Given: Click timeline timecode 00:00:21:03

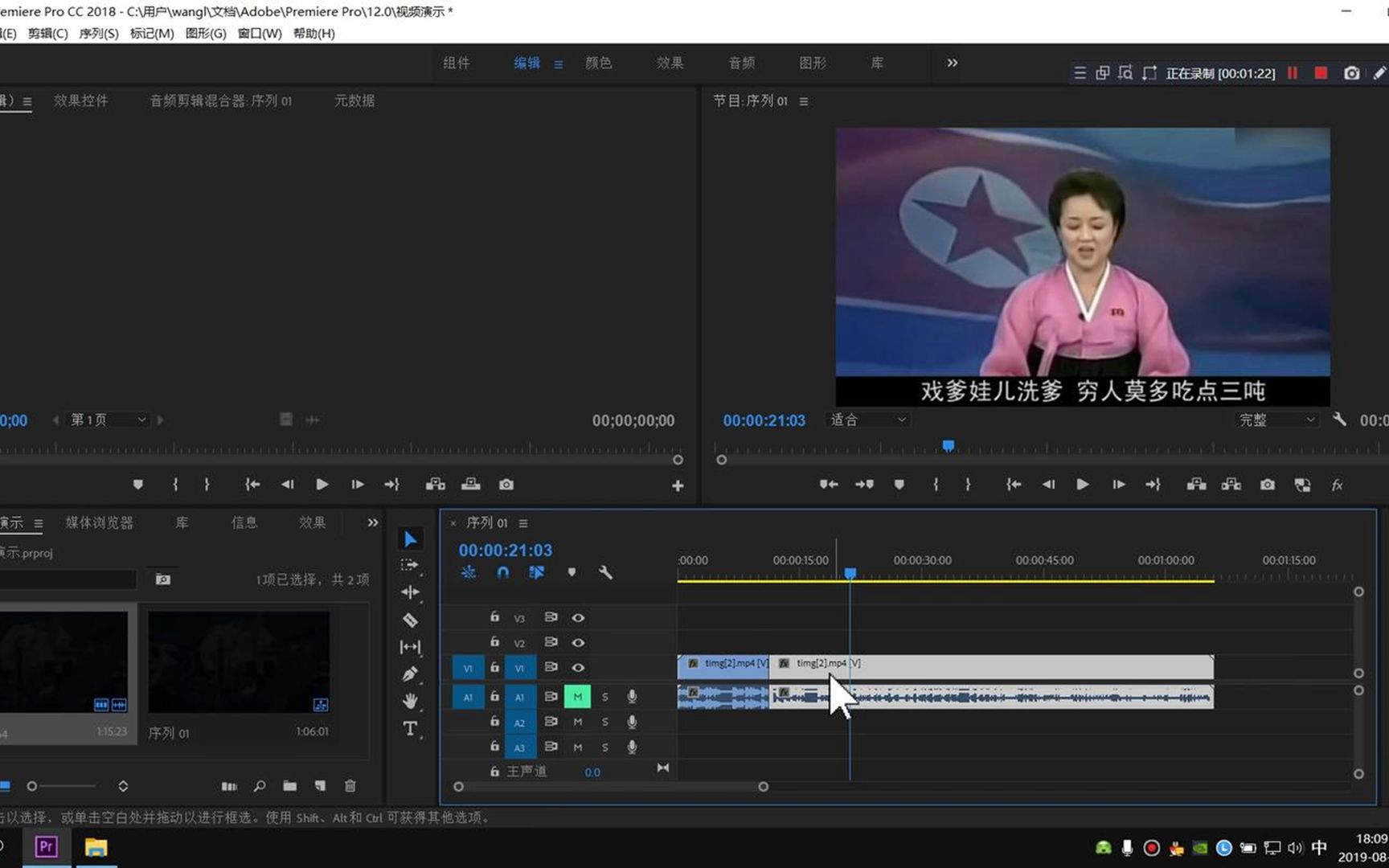Looking at the screenshot, I should click(506, 551).
